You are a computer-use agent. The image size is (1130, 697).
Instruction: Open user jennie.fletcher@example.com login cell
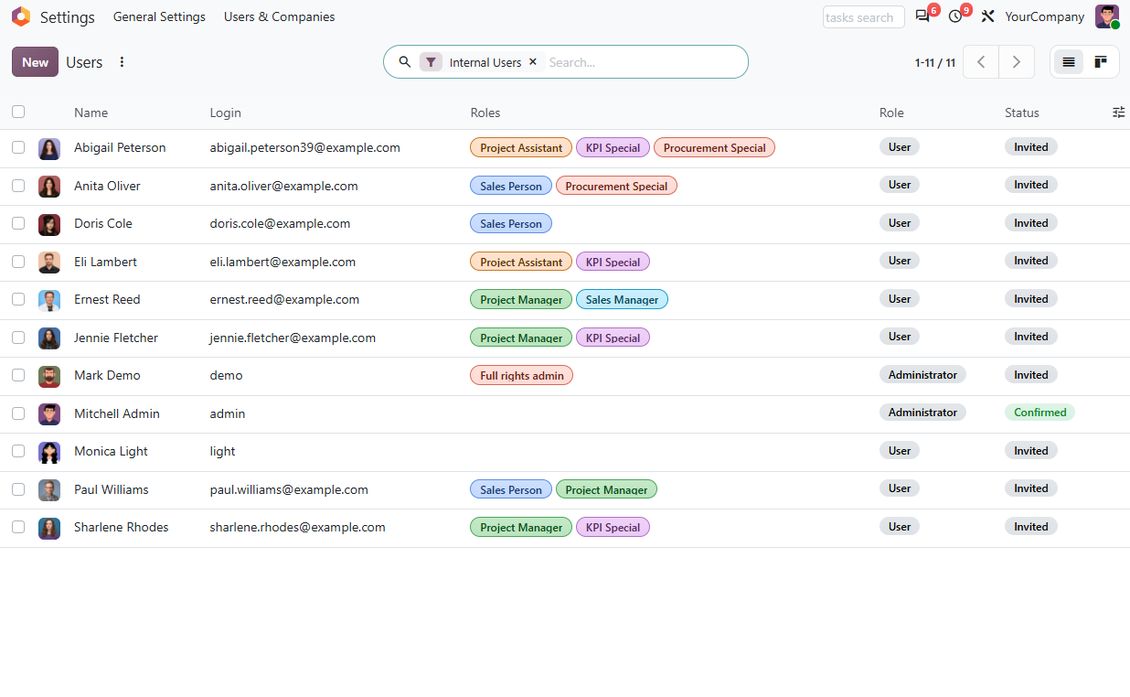click(293, 338)
